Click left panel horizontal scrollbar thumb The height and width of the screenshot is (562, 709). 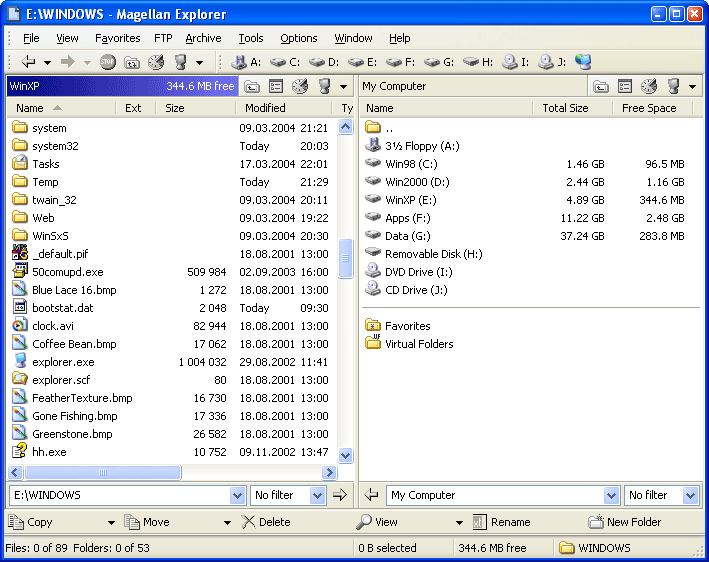coord(103,472)
